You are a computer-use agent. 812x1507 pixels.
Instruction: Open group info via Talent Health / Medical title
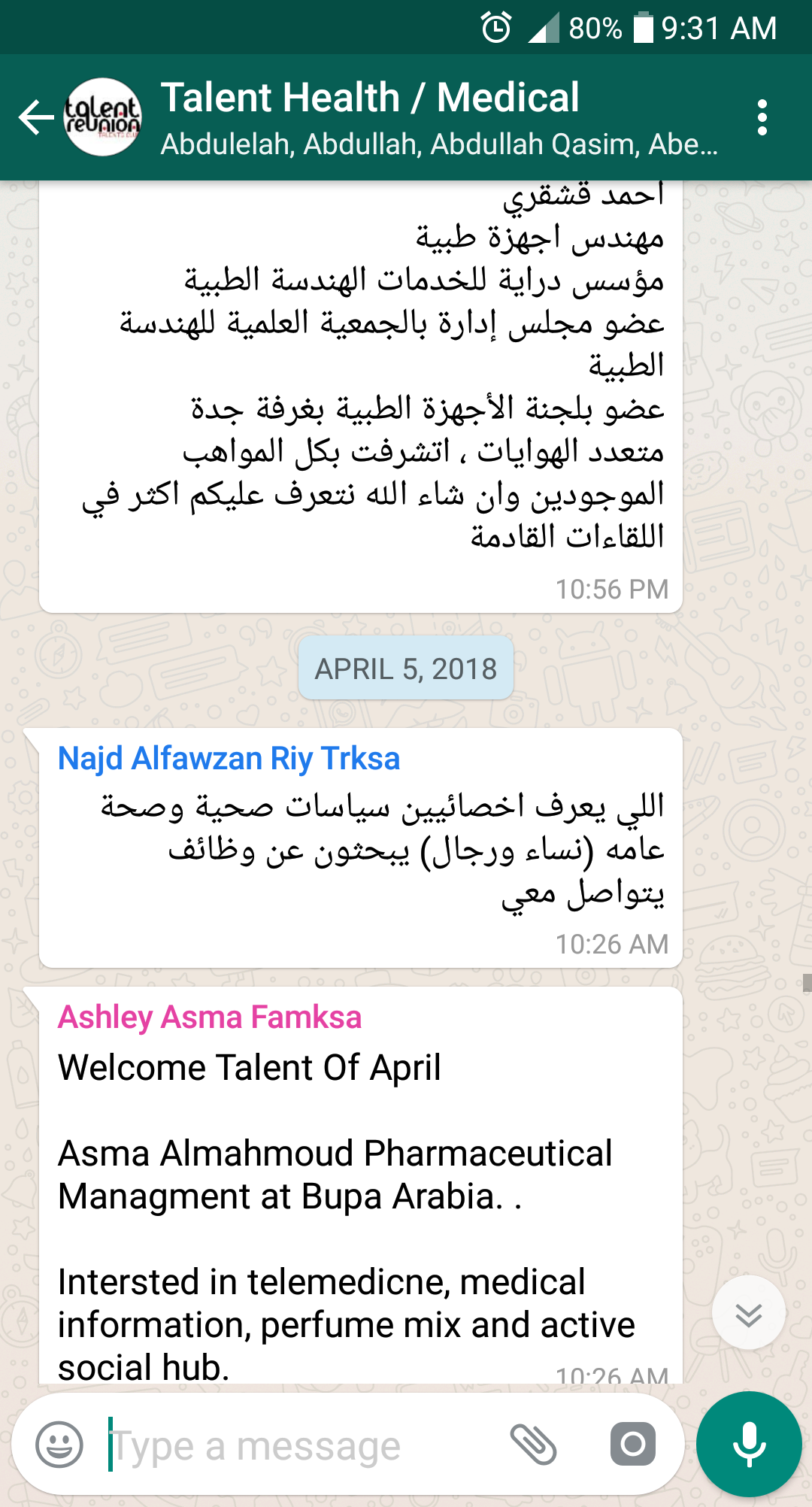click(370, 98)
